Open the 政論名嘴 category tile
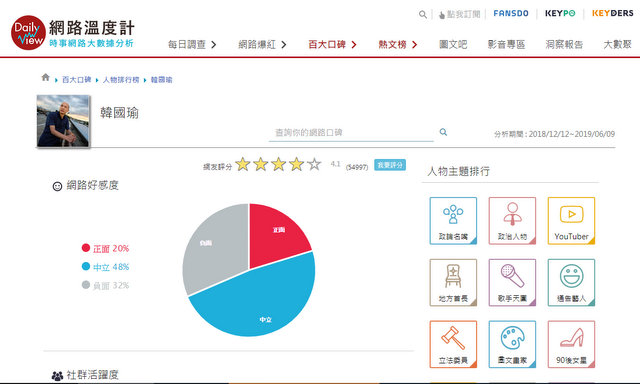The width and height of the screenshot is (640, 384). (x=453, y=221)
